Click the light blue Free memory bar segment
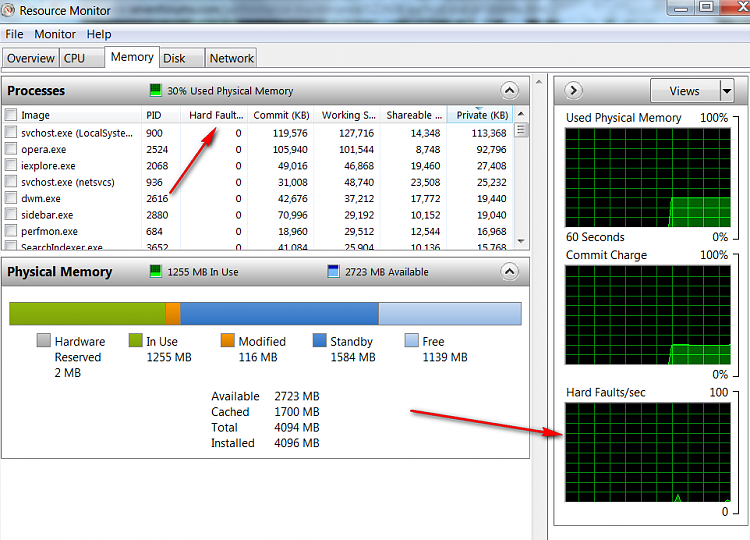The width and height of the screenshot is (750, 540). pyautogui.click(x=450, y=313)
